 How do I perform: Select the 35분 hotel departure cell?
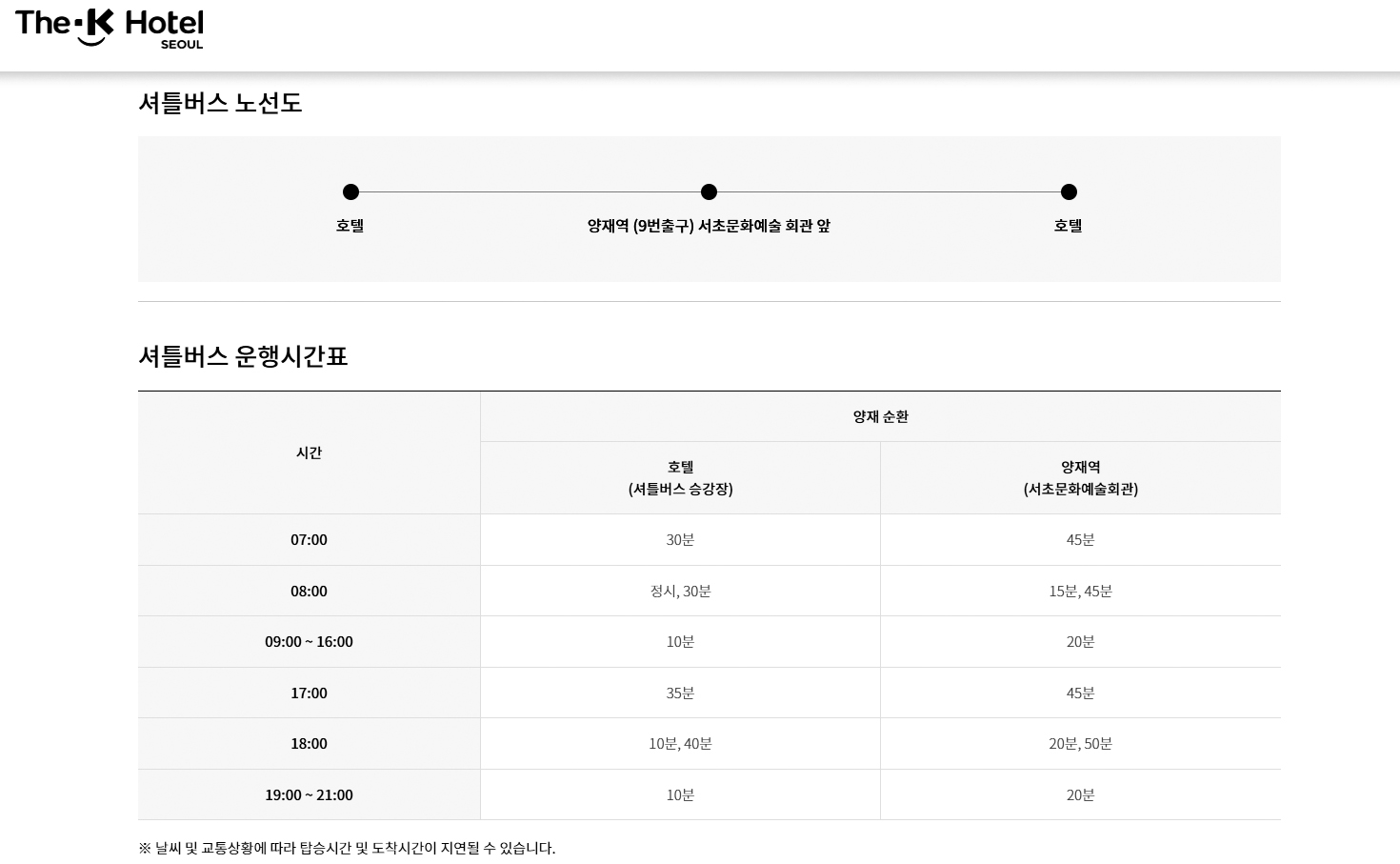coord(680,693)
